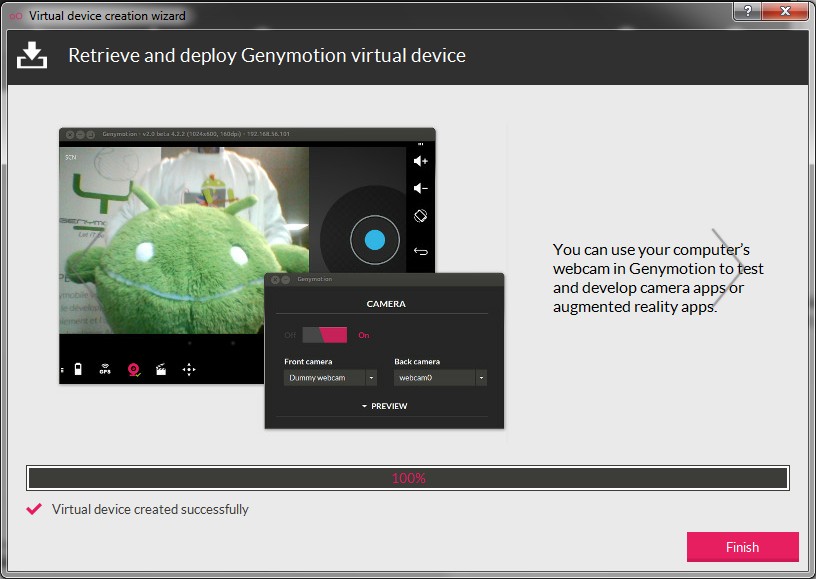
Task: Click the Finish button
Action: click(743, 547)
